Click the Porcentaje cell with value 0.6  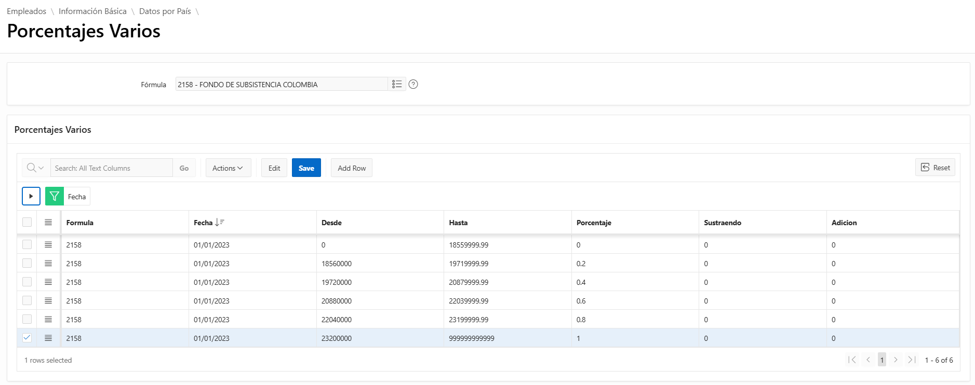(635, 300)
